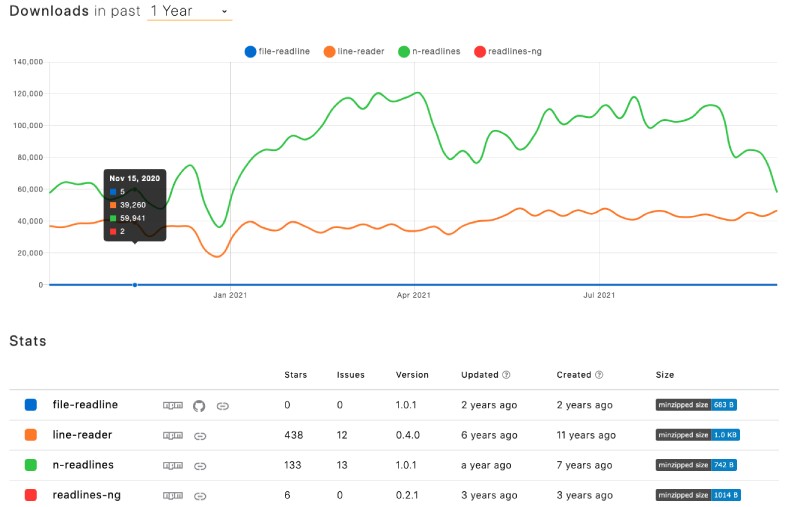Click the Jul 2021 axis label
800x507 pixels.
pyautogui.click(x=599, y=295)
